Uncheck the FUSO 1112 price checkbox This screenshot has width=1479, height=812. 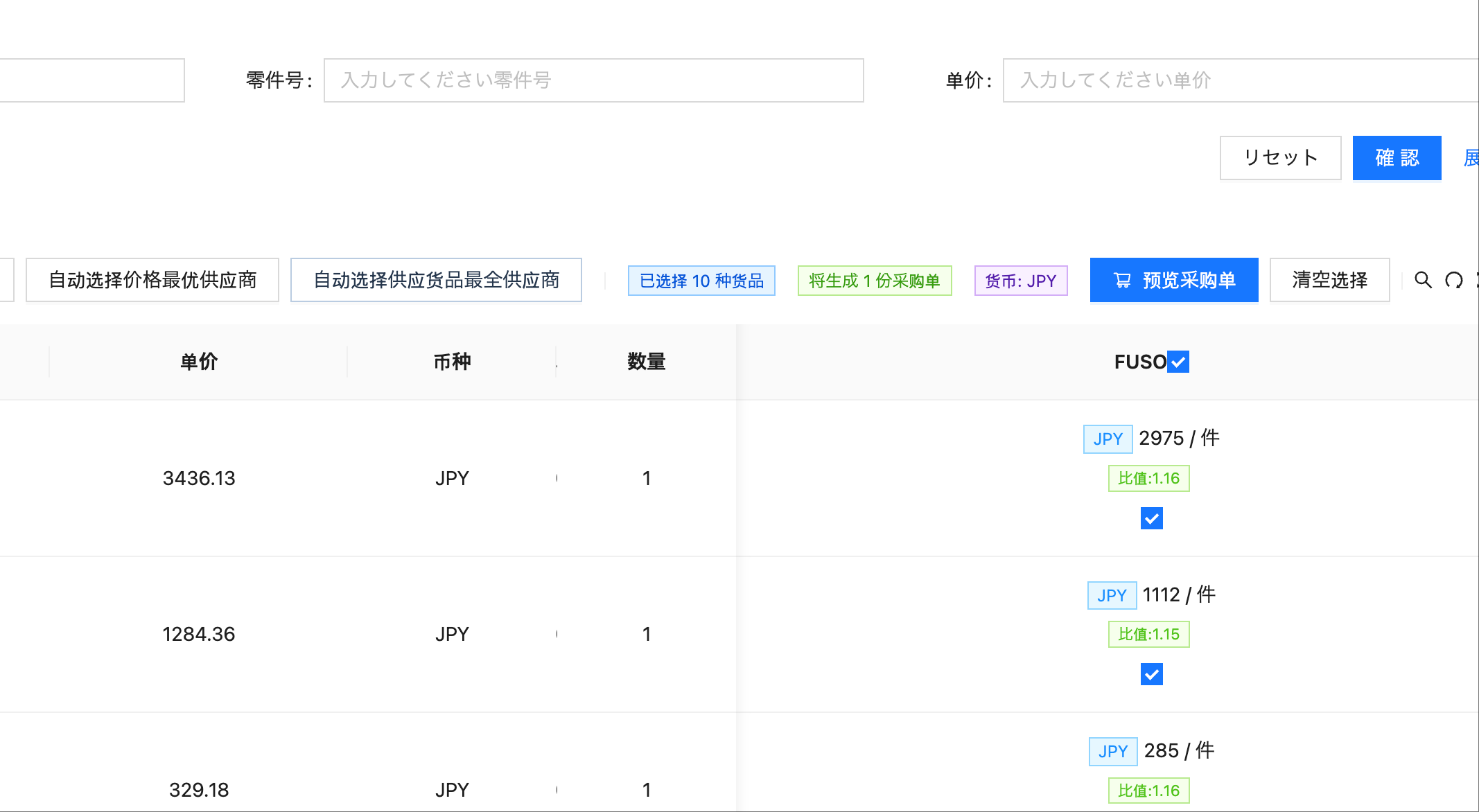tap(1151, 674)
